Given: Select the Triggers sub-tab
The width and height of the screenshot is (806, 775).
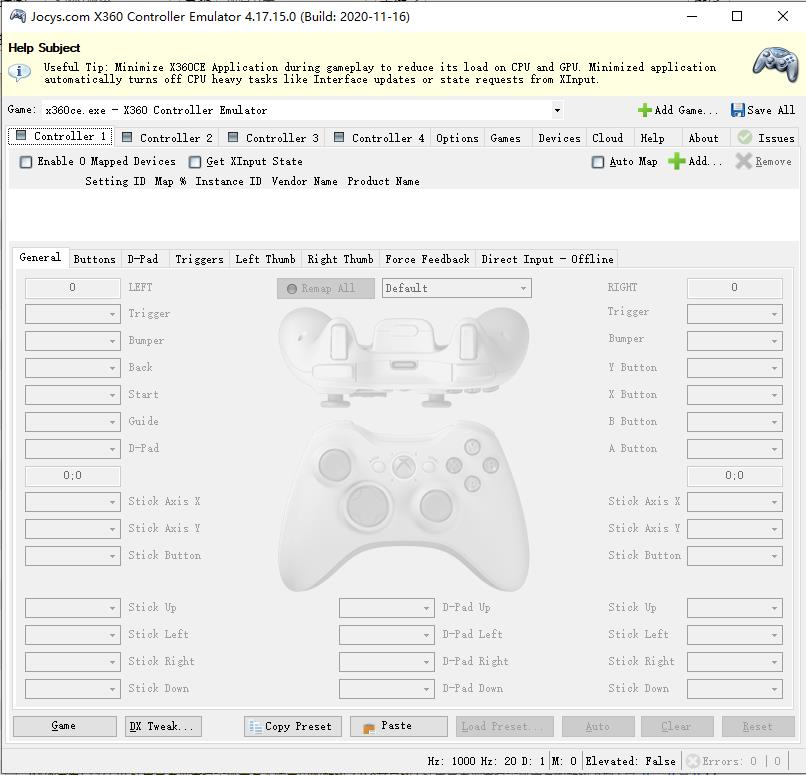Looking at the screenshot, I should 199,259.
